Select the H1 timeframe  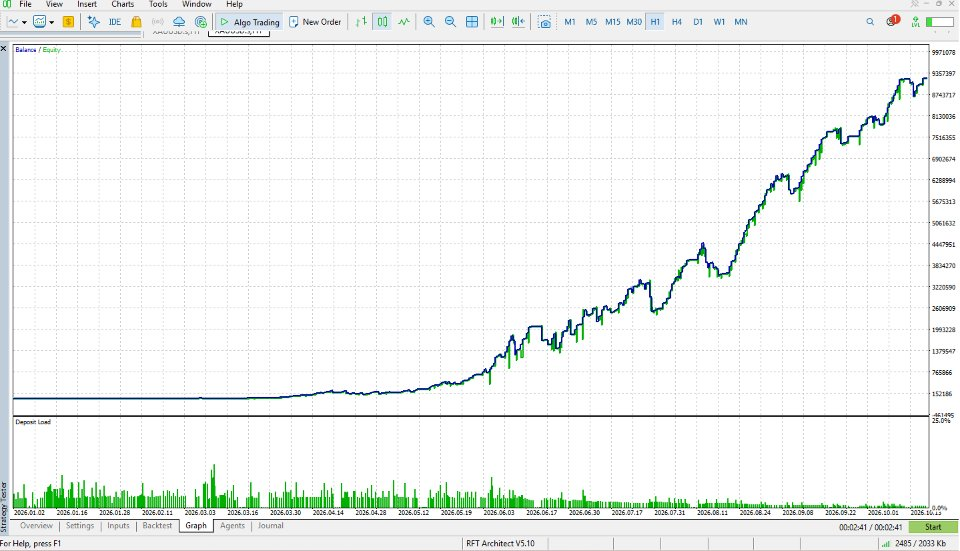click(655, 22)
